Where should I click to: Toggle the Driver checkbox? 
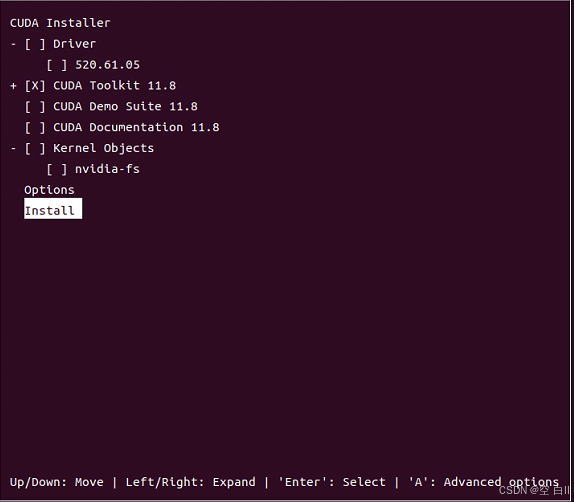35,44
